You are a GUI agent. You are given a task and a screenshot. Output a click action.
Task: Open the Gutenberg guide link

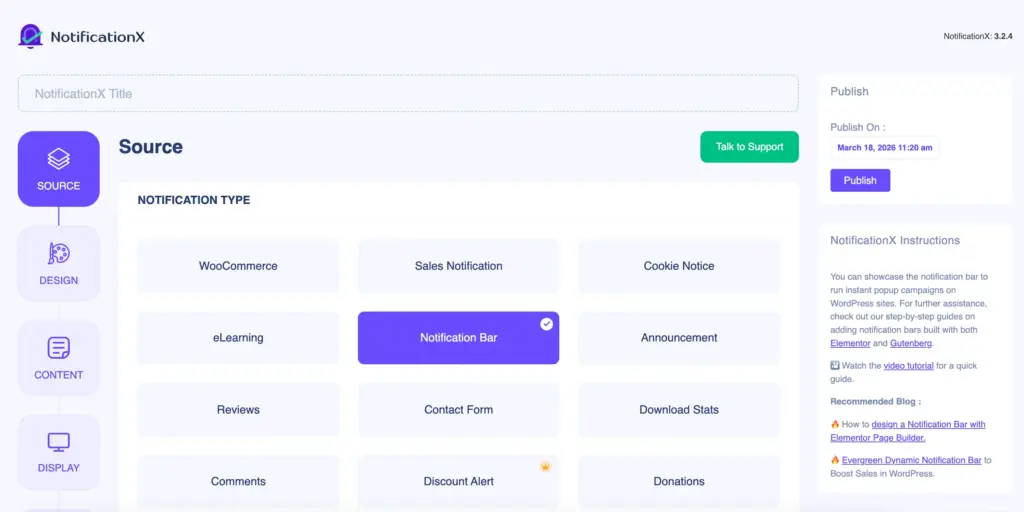(x=911, y=343)
